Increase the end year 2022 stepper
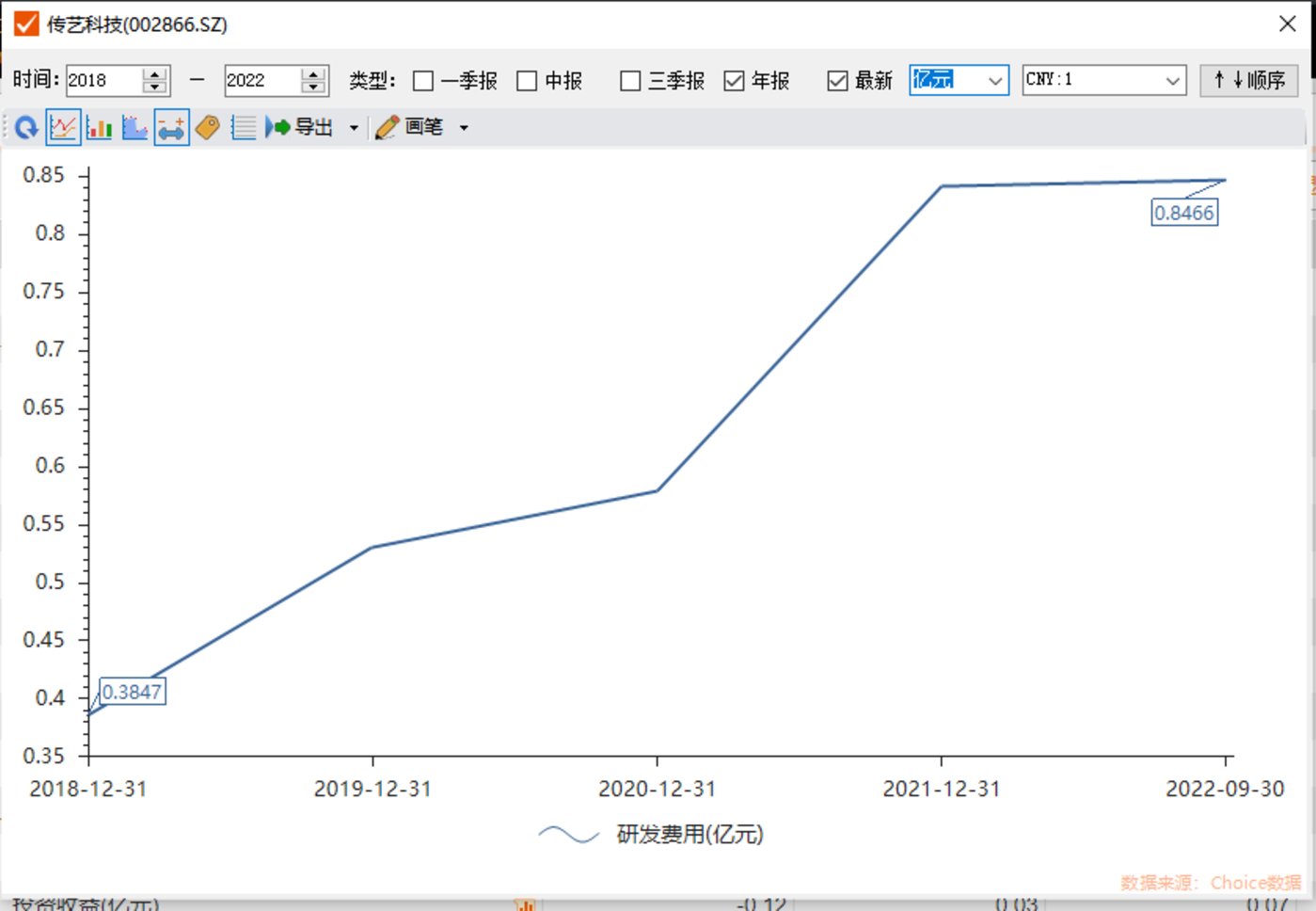The image size is (1316, 911). [x=314, y=73]
